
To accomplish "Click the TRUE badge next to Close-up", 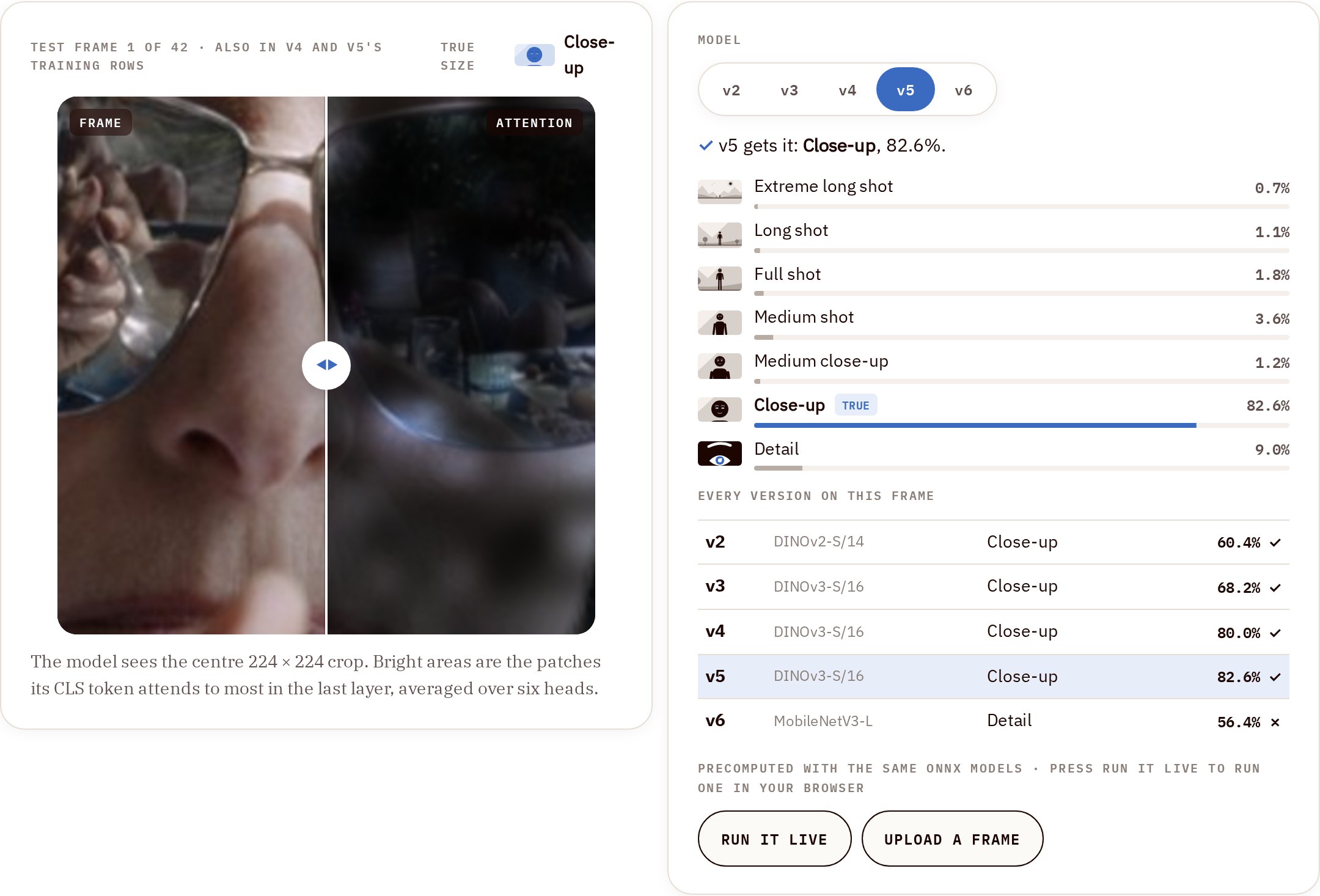I will [856, 405].
